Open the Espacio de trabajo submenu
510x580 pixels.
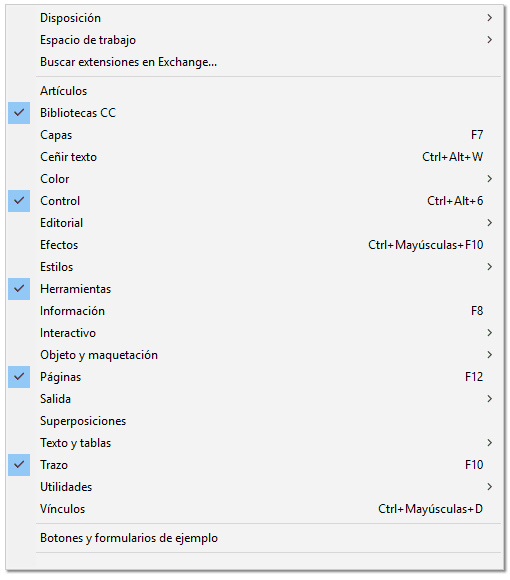pos(490,40)
